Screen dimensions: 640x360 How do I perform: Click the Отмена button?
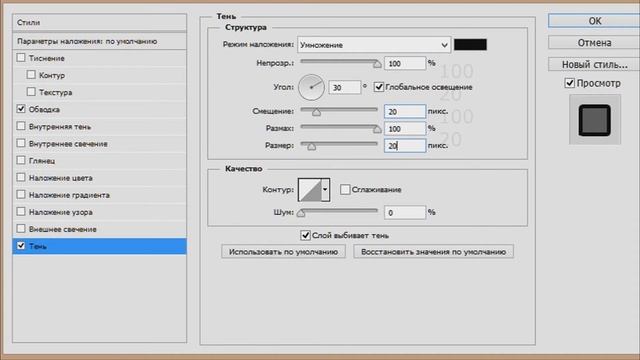(x=594, y=42)
